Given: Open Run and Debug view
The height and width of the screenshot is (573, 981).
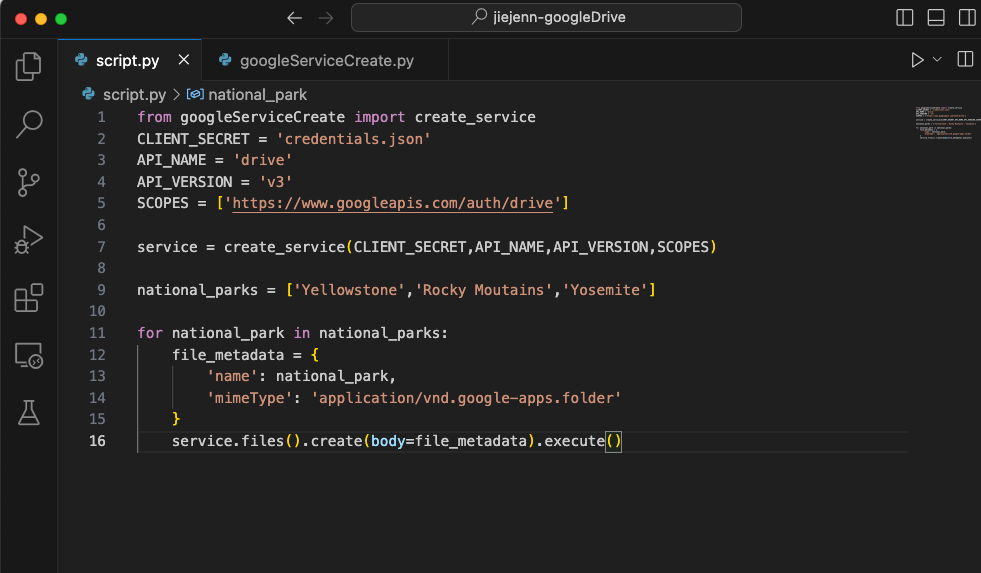Looking at the screenshot, I should click(28, 240).
